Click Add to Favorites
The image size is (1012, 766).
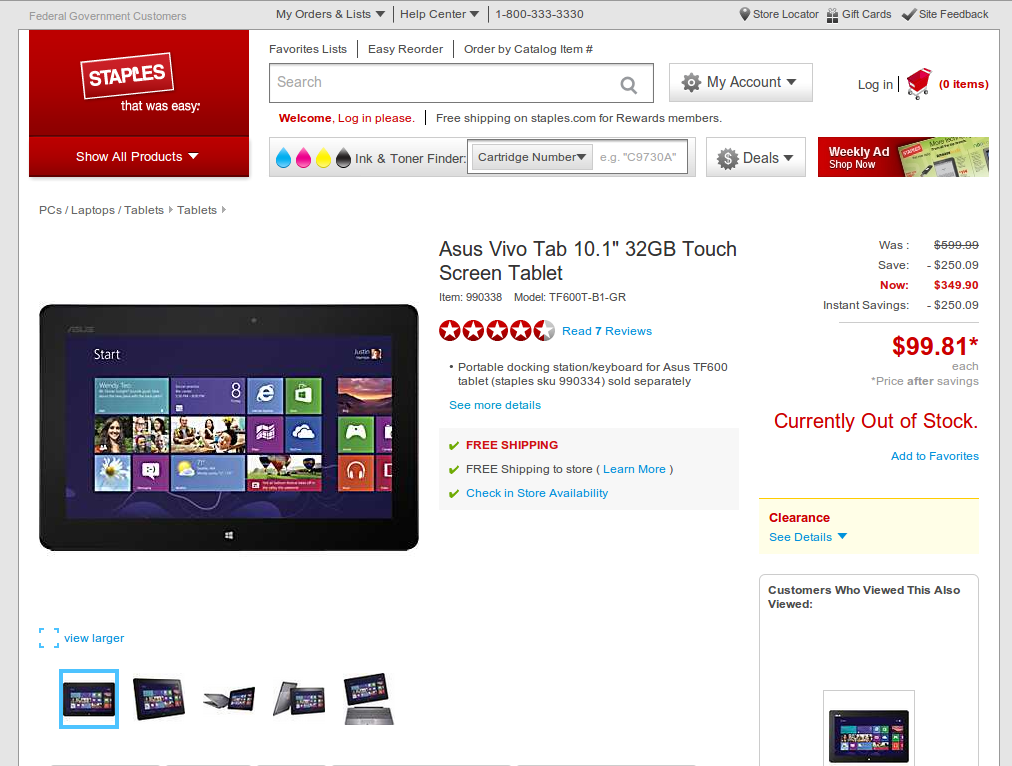935,456
